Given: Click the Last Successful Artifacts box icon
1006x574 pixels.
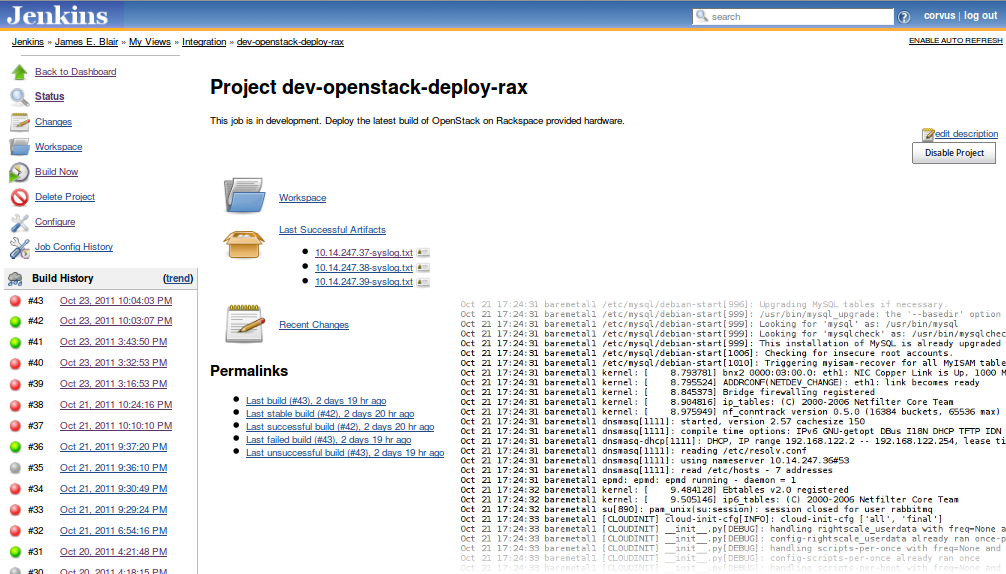Looking at the screenshot, I should pyautogui.click(x=244, y=244).
